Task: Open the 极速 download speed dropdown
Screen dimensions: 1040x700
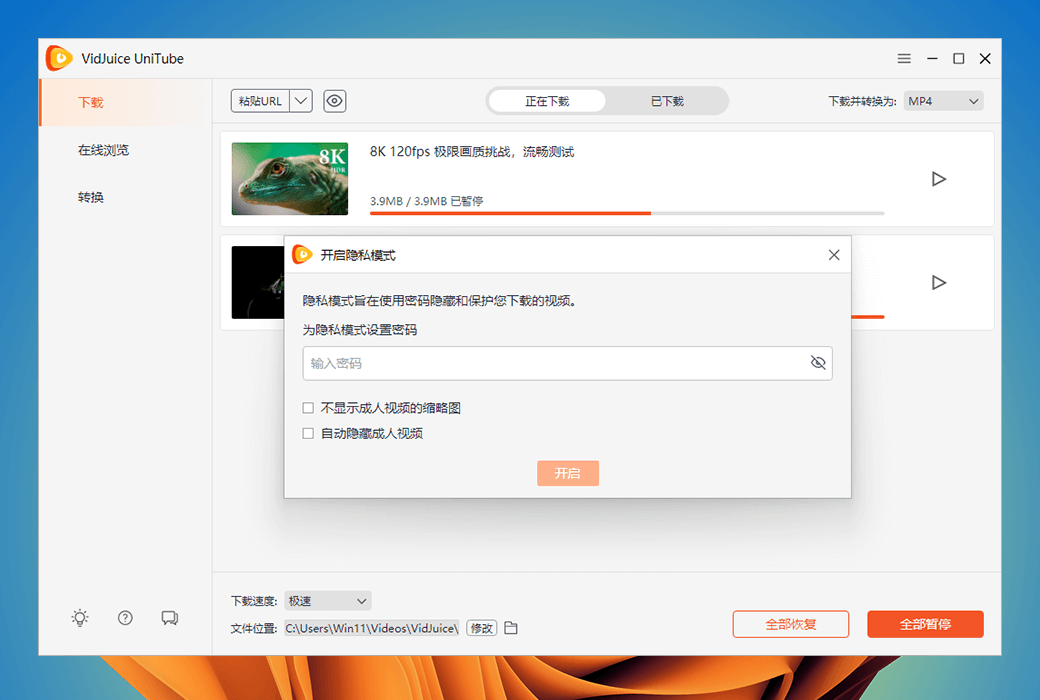Action: [x=328, y=600]
